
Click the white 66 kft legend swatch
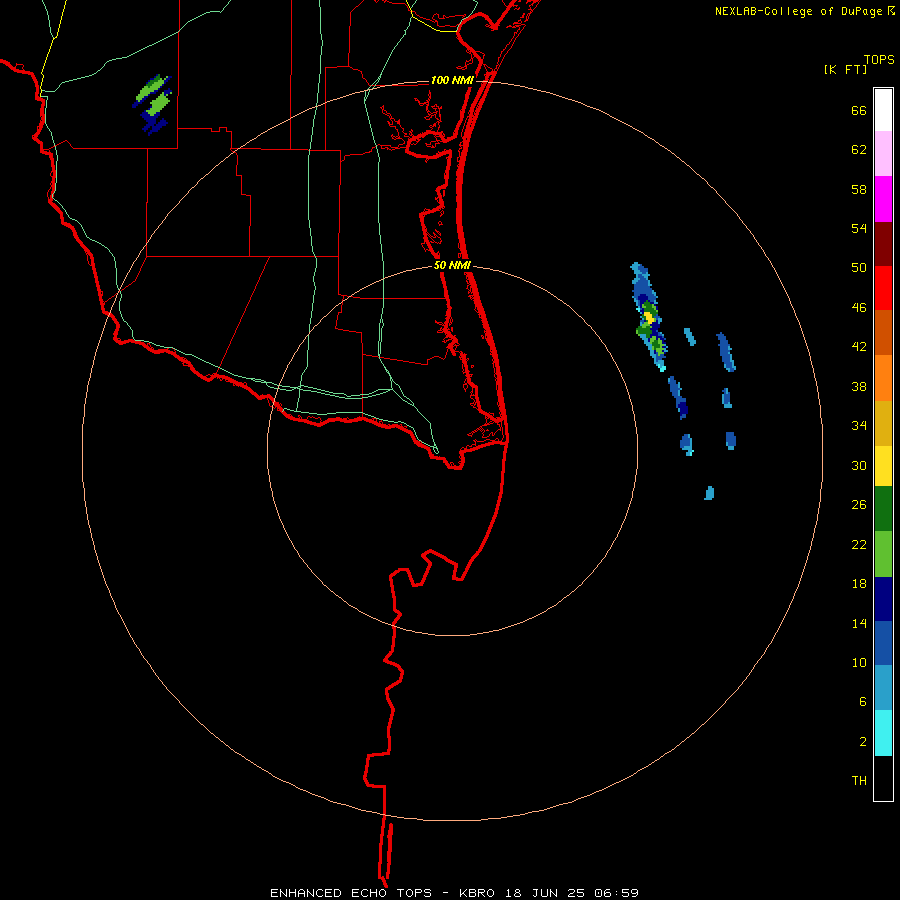pyautogui.click(x=883, y=110)
